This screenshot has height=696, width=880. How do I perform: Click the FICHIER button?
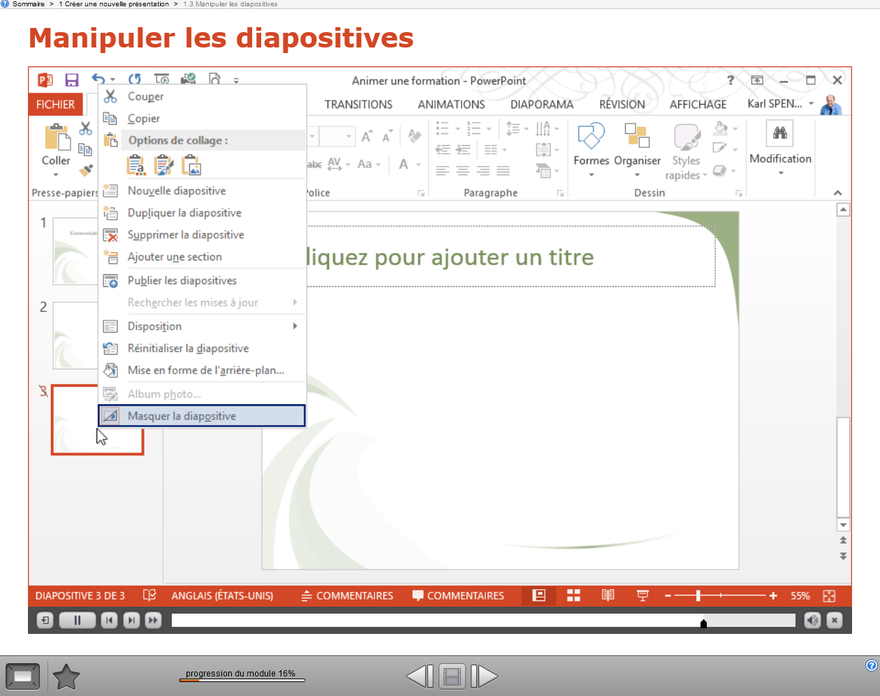click(x=56, y=104)
